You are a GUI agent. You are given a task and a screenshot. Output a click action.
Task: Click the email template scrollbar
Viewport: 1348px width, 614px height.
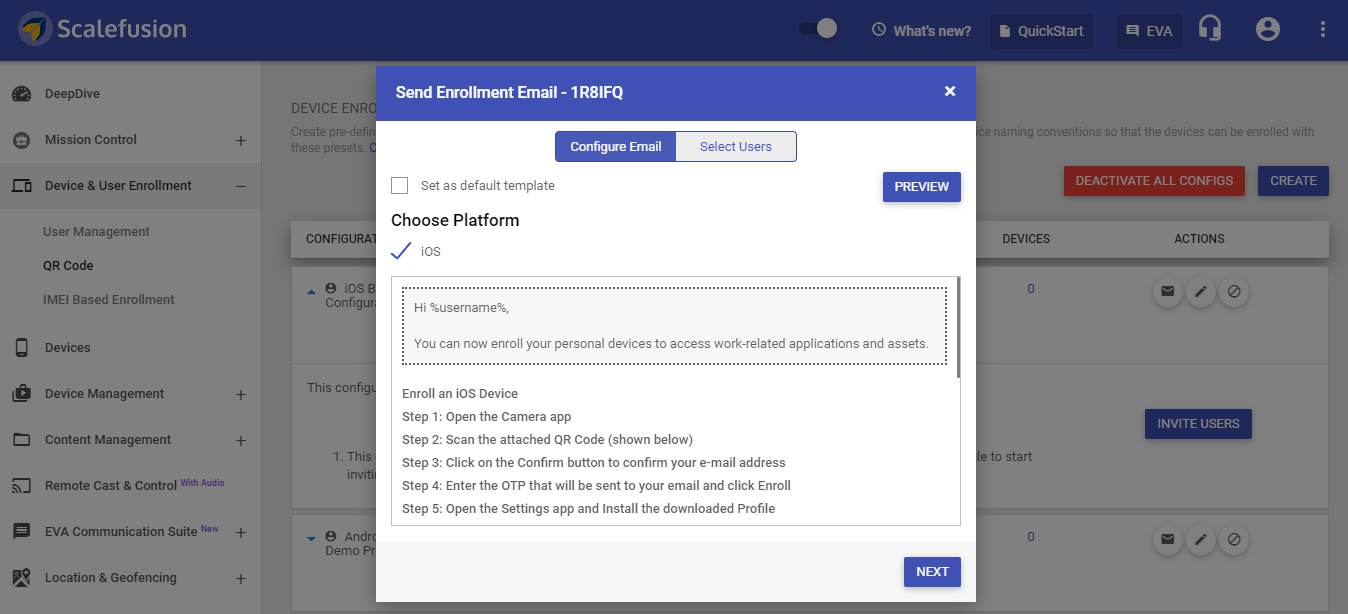coord(958,328)
